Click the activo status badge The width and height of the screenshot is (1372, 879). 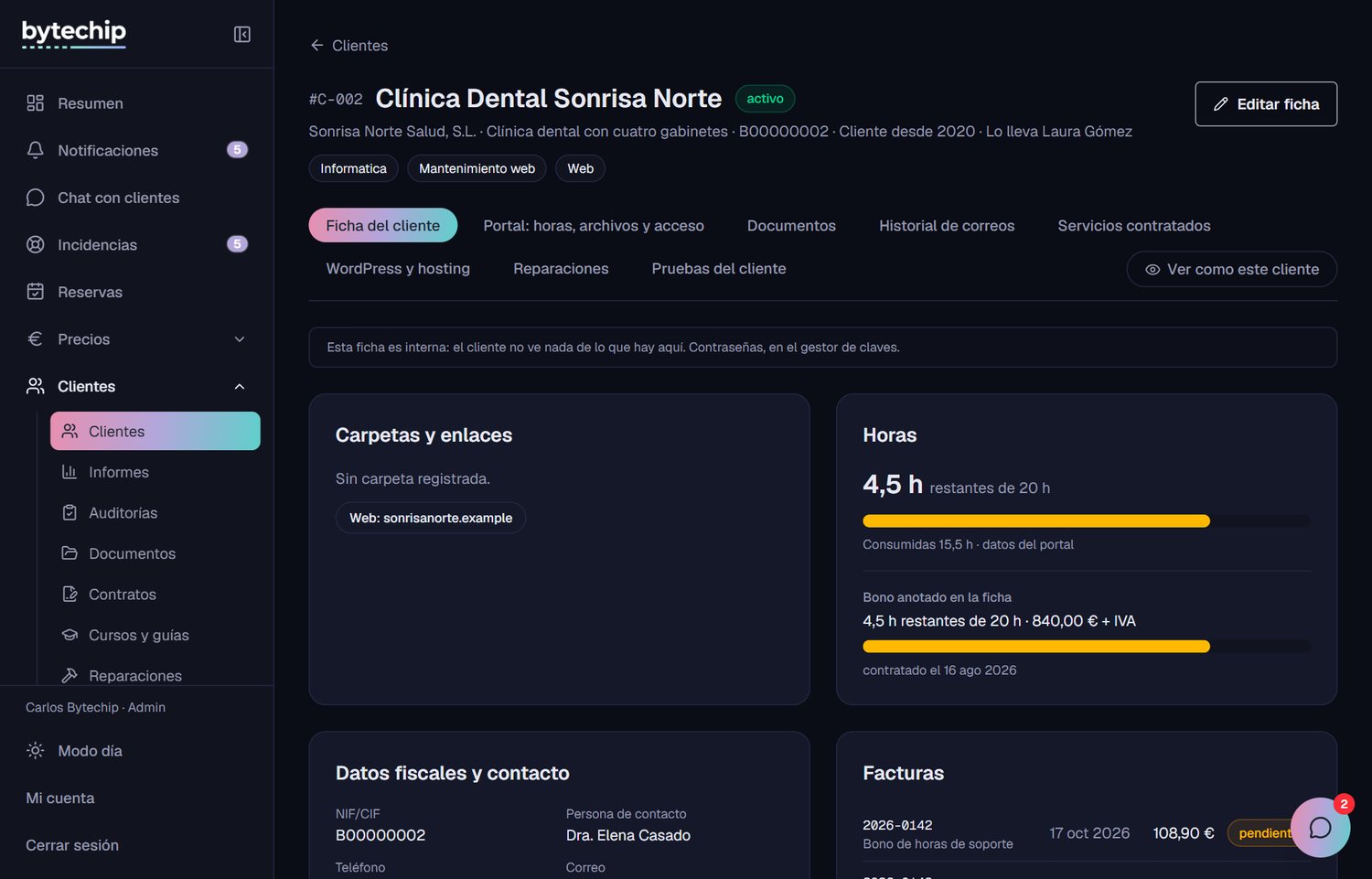coord(765,99)
